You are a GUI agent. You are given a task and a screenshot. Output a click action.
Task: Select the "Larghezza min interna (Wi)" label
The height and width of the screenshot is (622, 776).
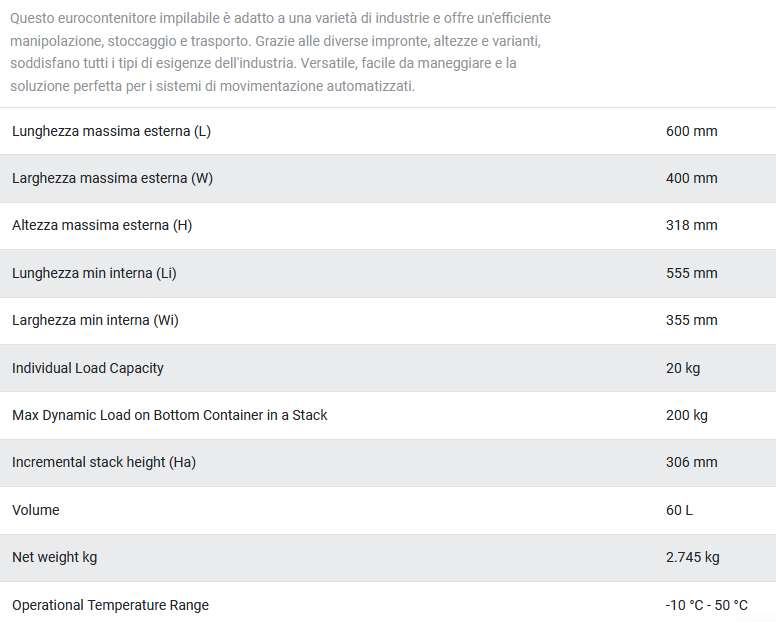coord(95,320)
